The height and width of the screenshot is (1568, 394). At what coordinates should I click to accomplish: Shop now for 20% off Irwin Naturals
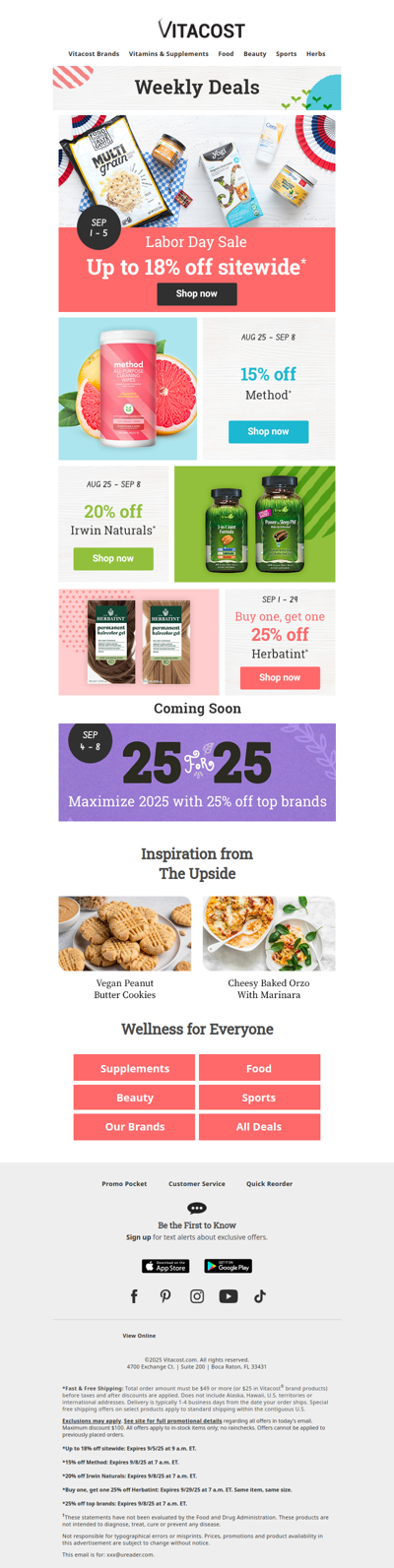point(113,558)
